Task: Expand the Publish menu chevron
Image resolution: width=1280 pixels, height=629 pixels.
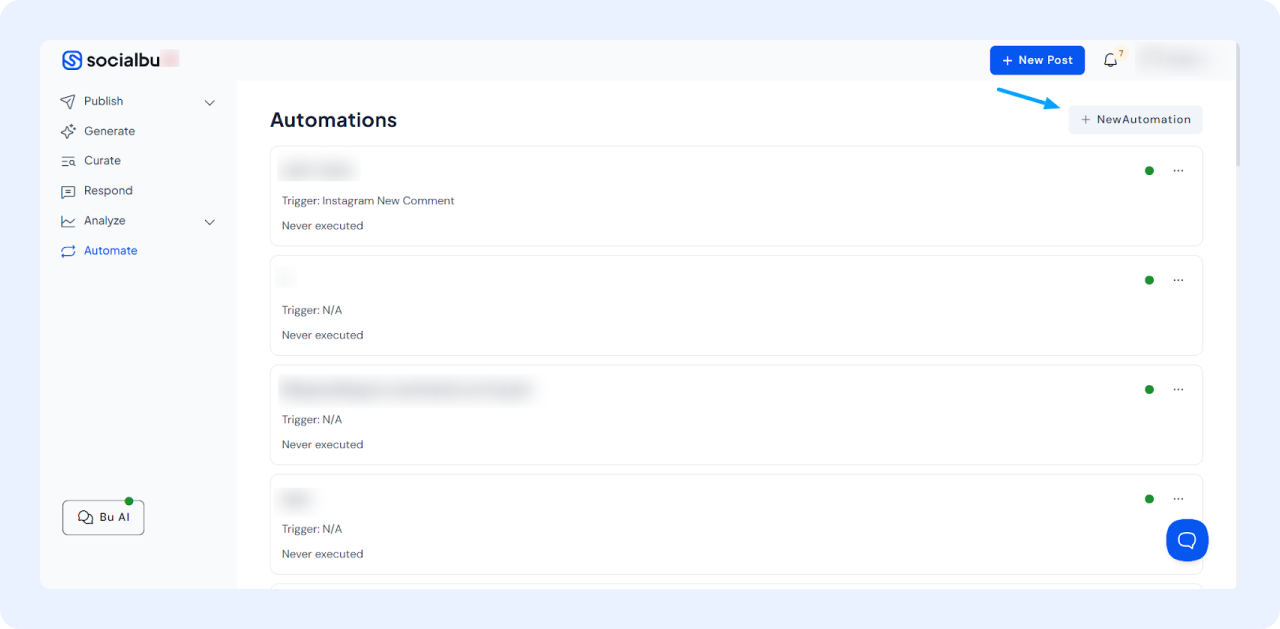Action: (x=210, y=102)
